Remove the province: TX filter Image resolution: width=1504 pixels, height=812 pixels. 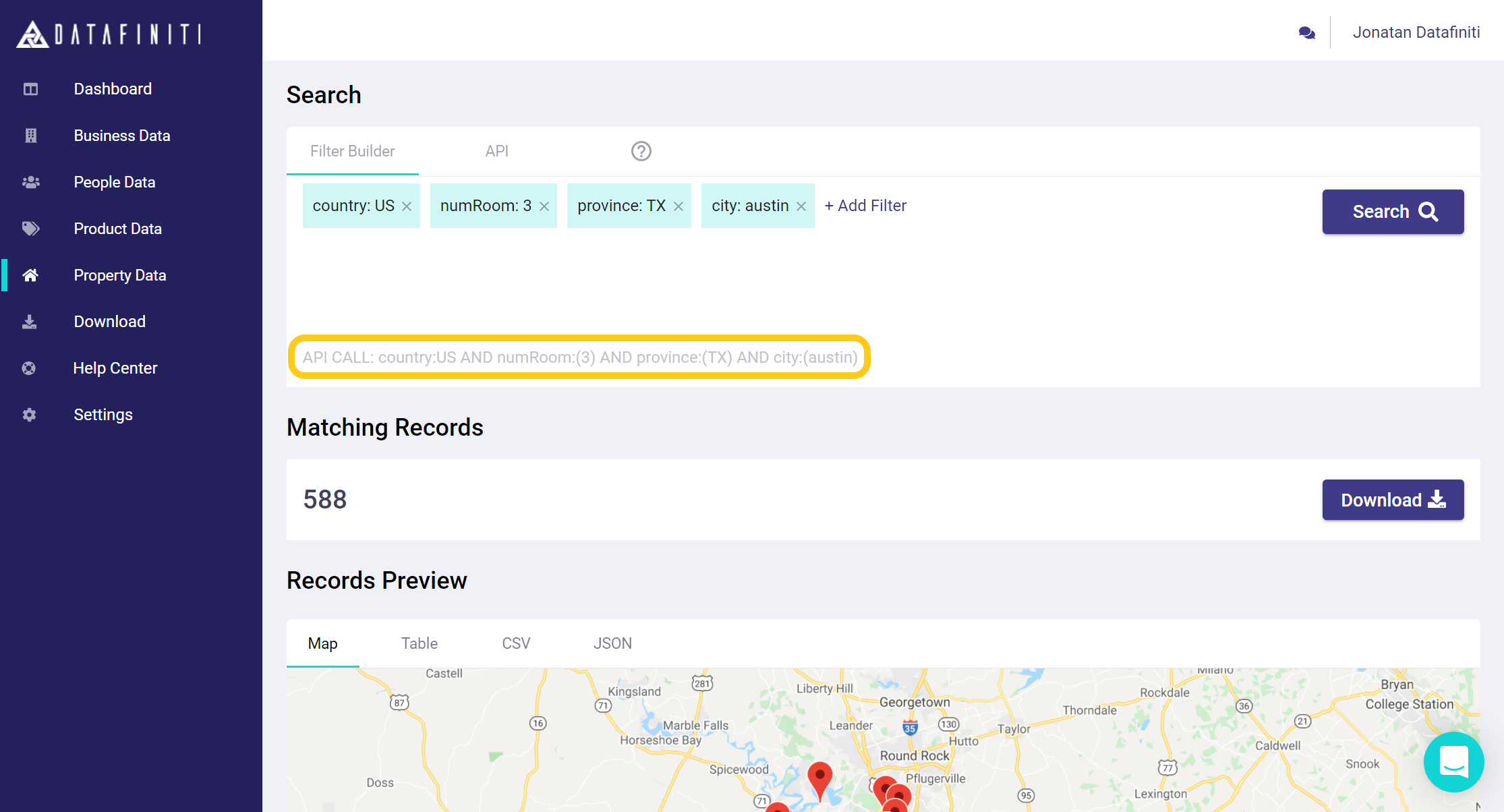pyautogui.click(x=678, y=206)
